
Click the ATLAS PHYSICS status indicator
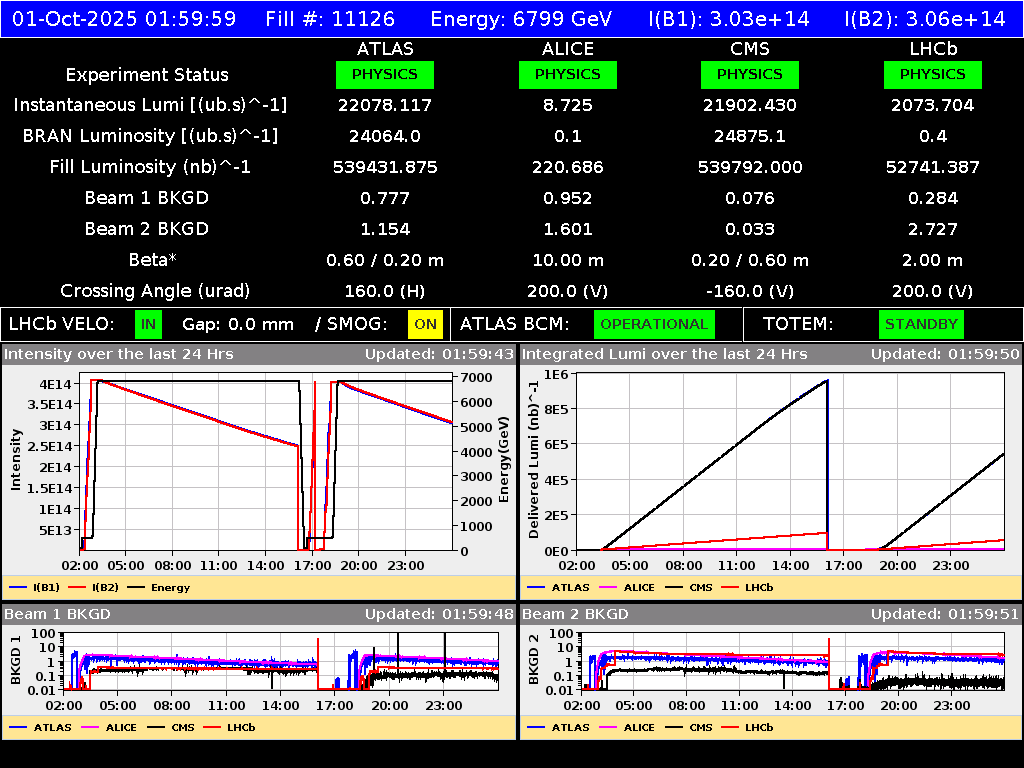pos(385,74)
